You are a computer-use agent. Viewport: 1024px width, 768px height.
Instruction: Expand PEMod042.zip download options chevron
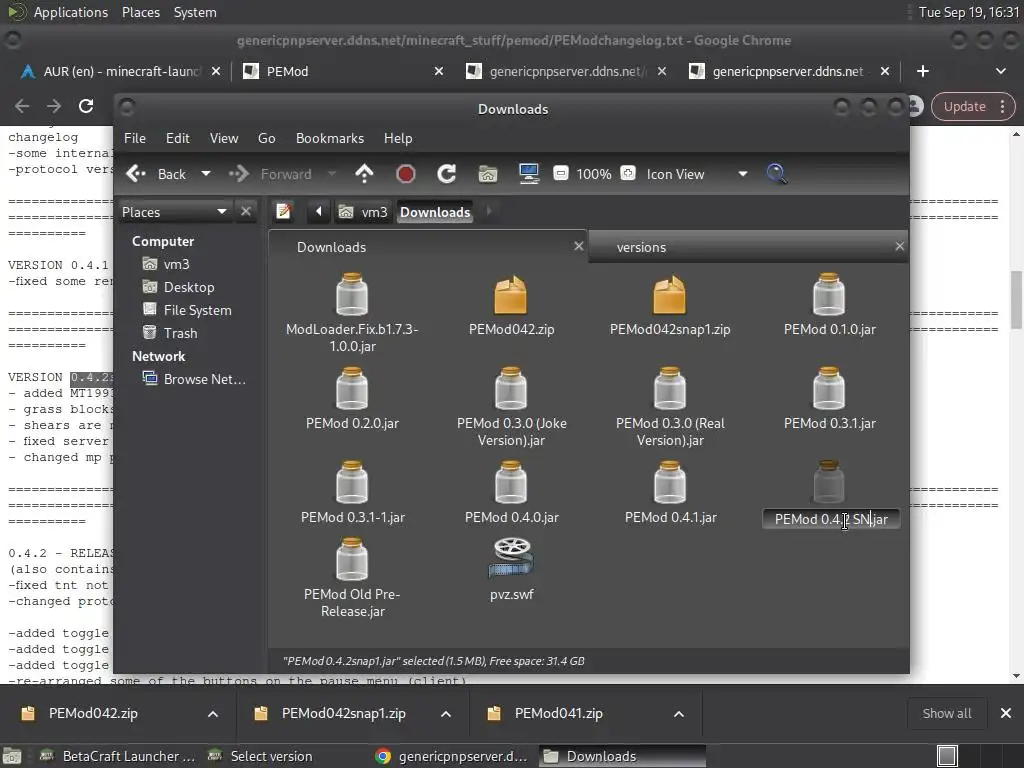point(213,714)
